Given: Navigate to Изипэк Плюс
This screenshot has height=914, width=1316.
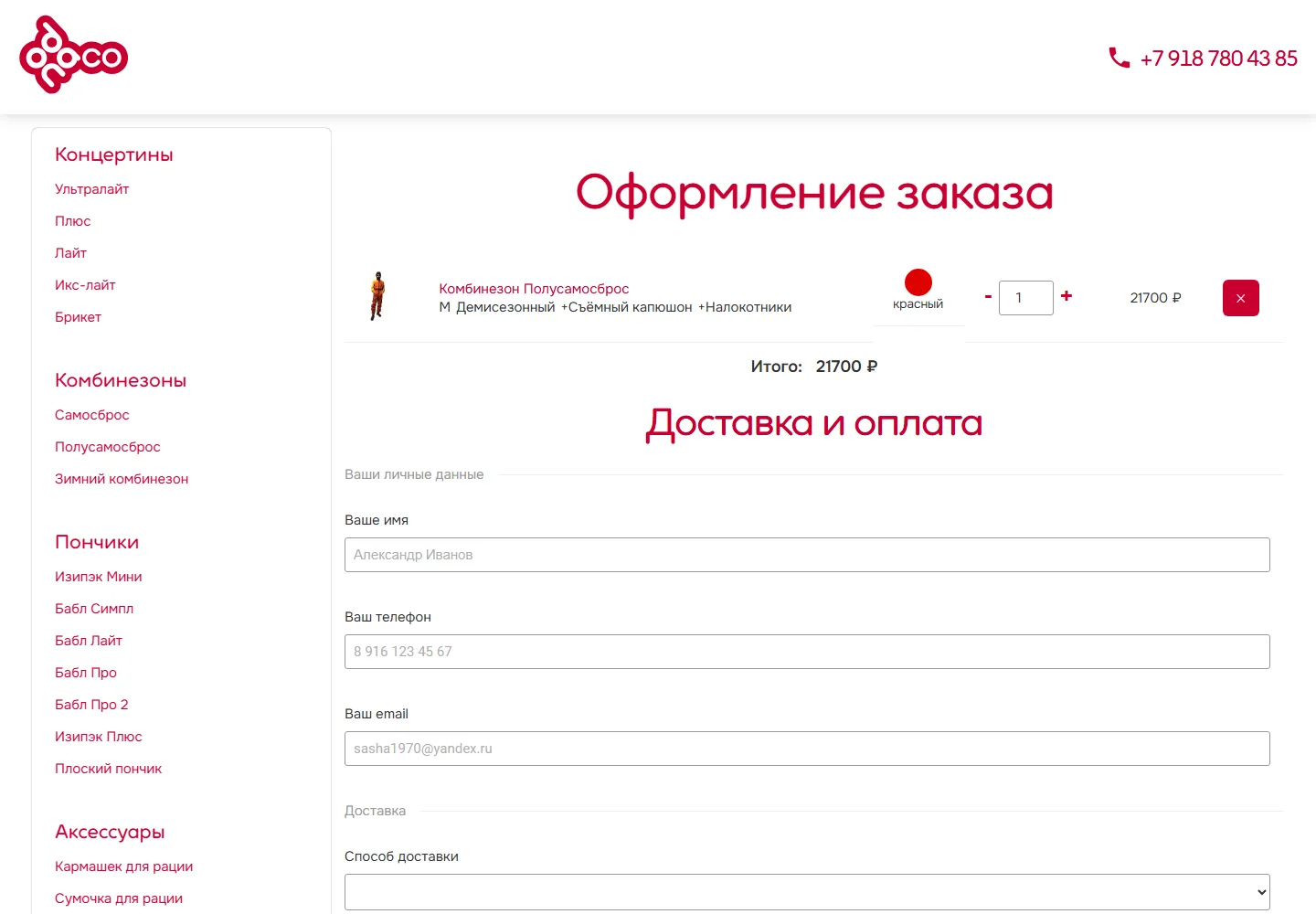Looking at the screenshot, I should pyautogui.click(x=98, y=737).
